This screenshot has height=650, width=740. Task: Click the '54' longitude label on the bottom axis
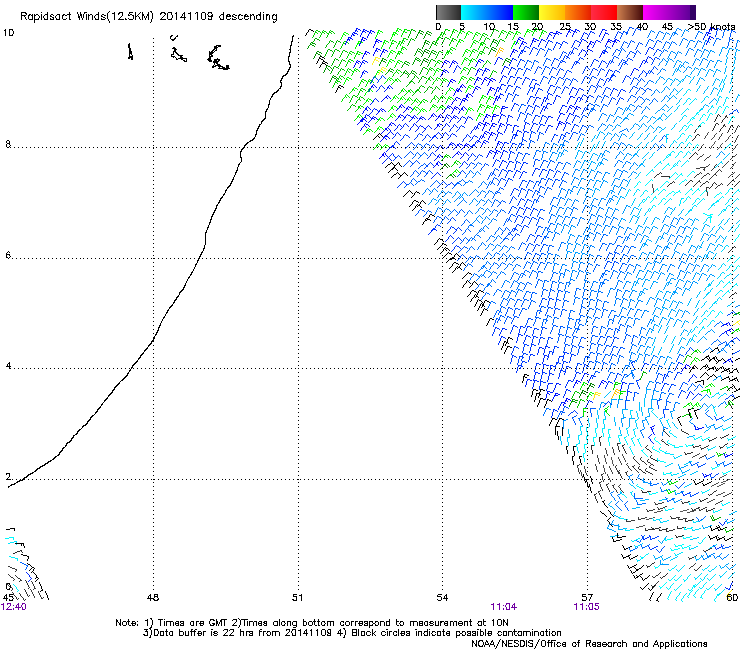tap(442, 598)
